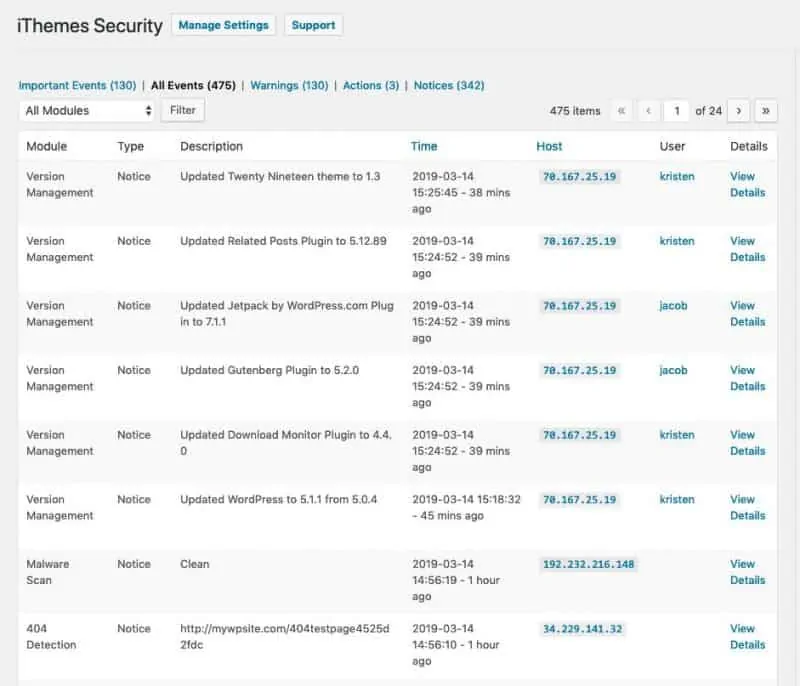Click the 'Malware Scan' module cell
The height and width of the screenshot is (686, 800).
click(47, 572)
